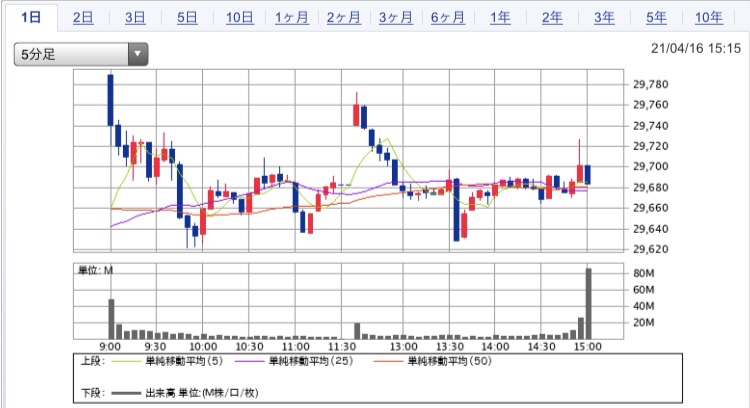Viewport: 750px width, 408px height.
Task: Click the 単純移動平均(50) legend entry
Action: coord(432,361)
